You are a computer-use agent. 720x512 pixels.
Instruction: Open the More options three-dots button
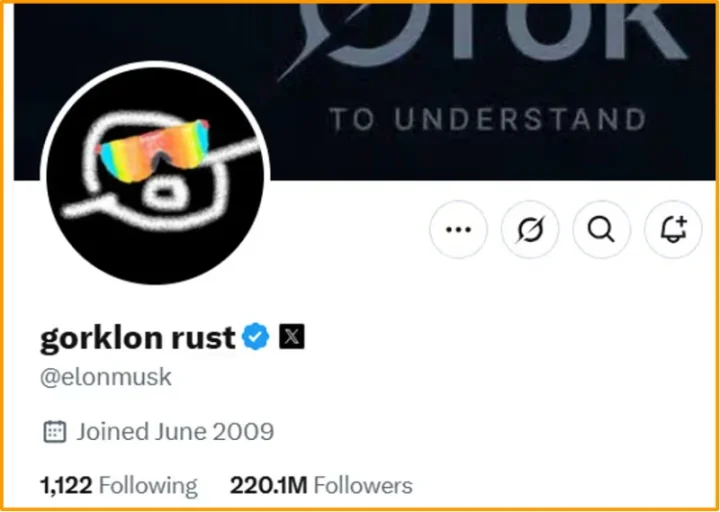pyautogui.click(x=458, y=230)
